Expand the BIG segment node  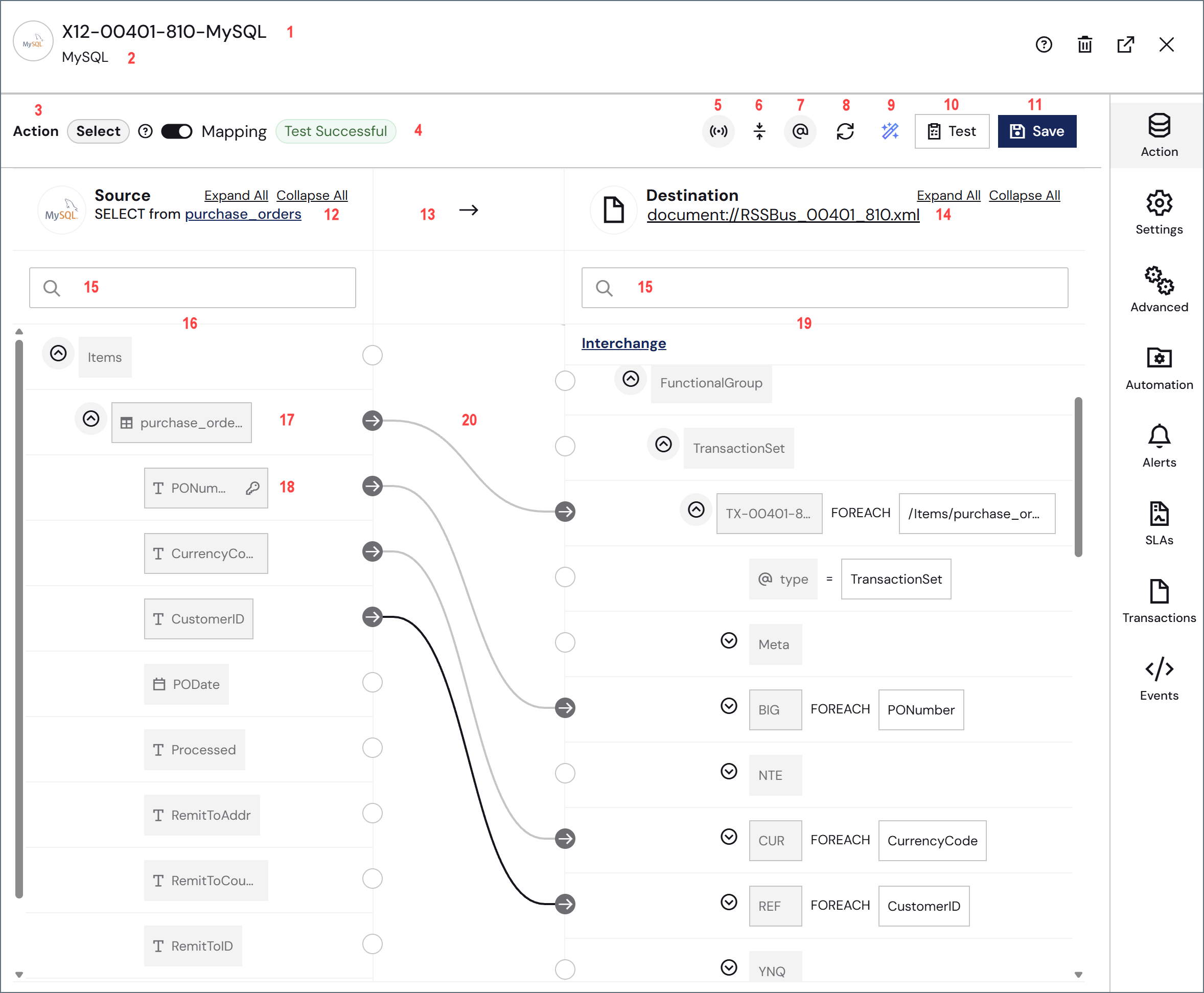click(x=729, y=706)
